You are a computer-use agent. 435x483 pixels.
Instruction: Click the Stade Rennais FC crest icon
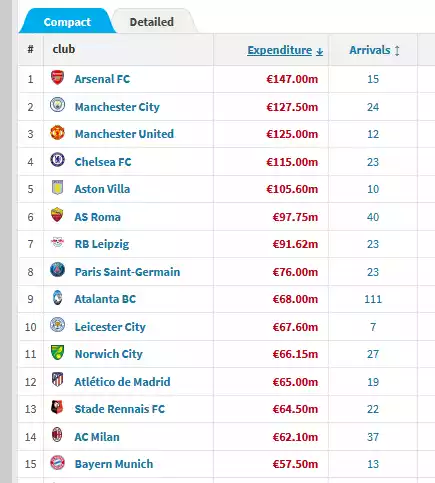coord(57,407)
